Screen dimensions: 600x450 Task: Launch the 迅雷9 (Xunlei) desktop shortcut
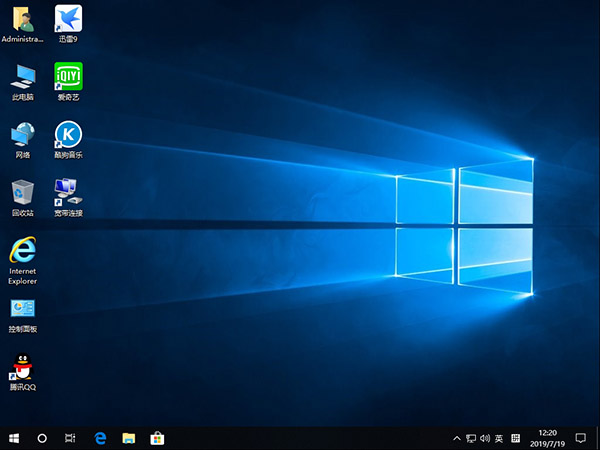point(68,24)
